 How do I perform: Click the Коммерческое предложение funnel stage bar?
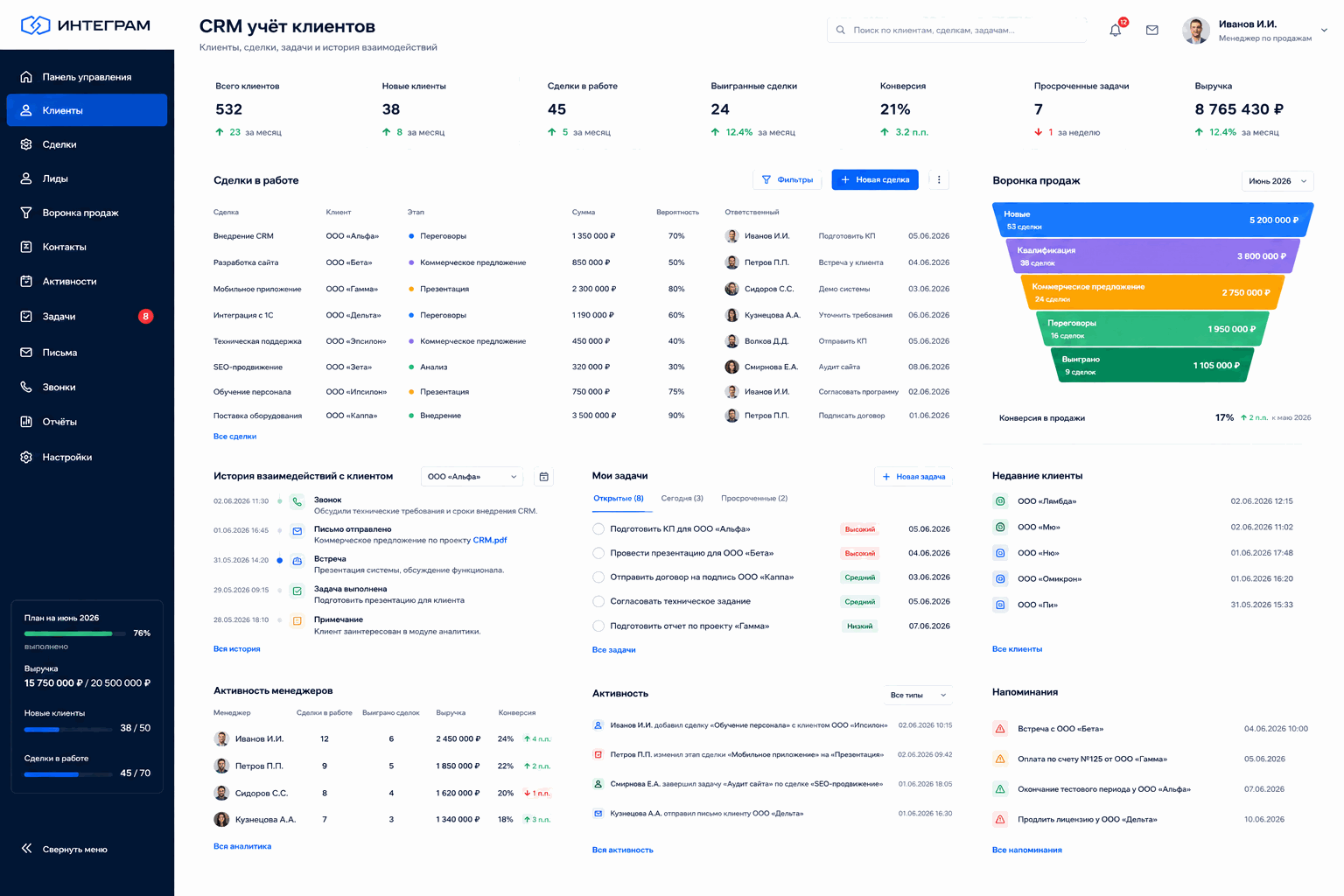pos(1152,292)
